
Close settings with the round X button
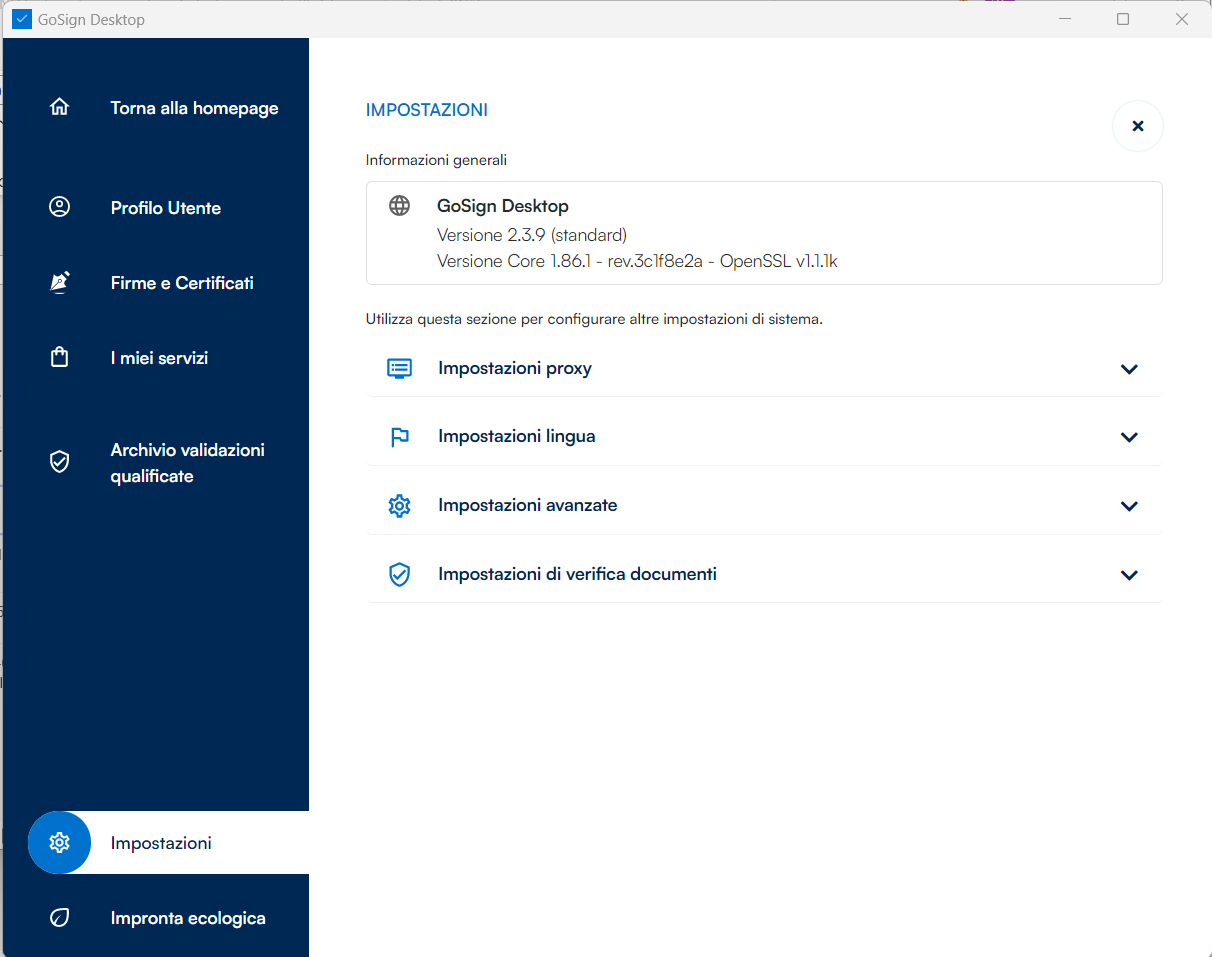[x=1137, y=126]
